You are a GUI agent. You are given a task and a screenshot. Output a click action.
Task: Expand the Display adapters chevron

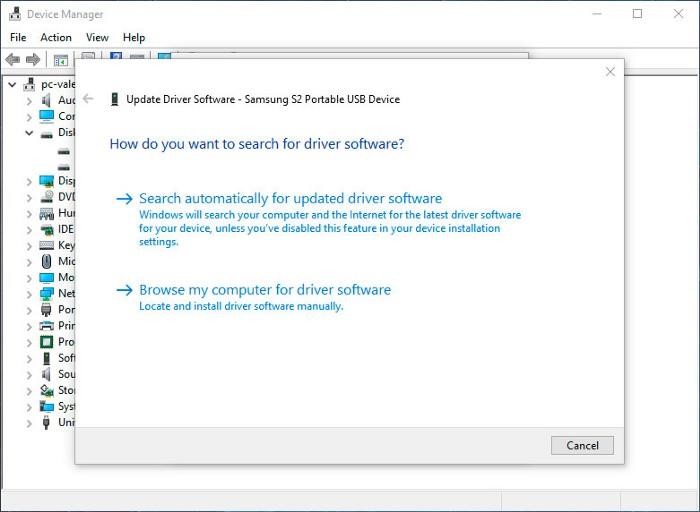pos(29,182)
